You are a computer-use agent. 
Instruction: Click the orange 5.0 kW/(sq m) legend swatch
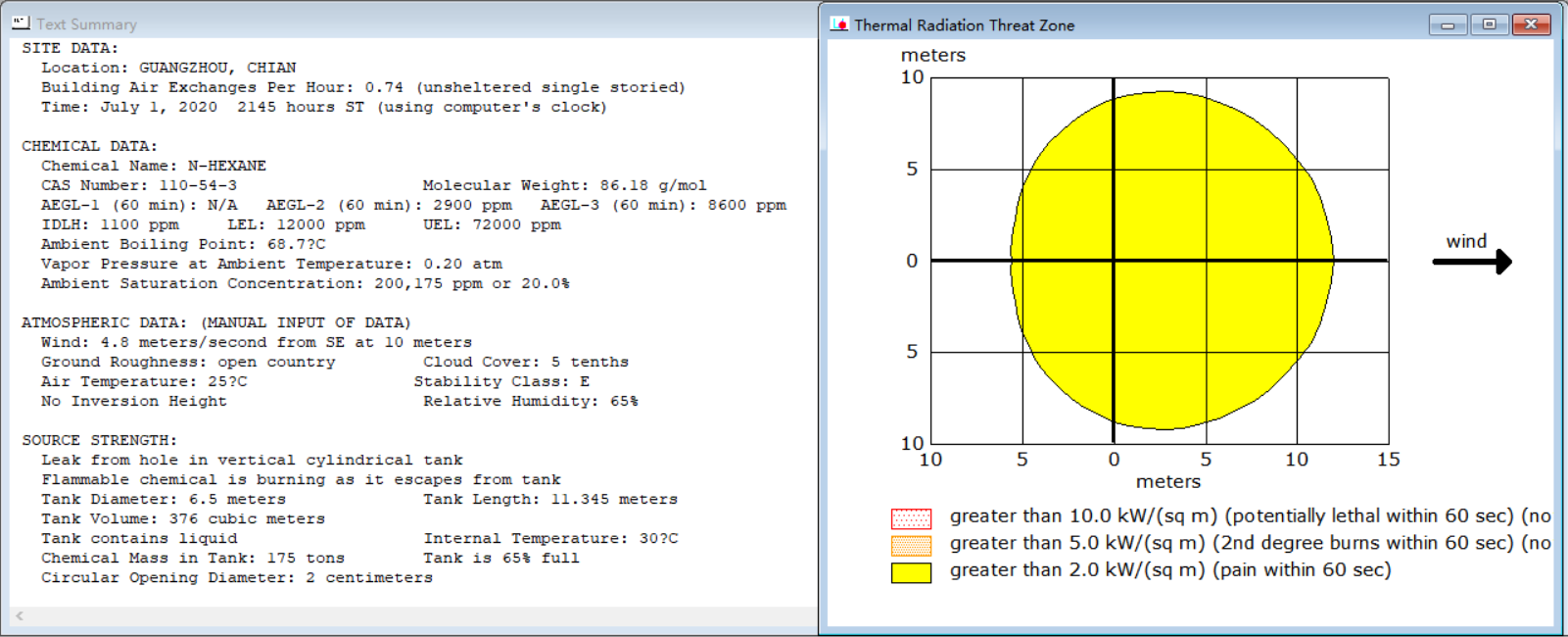coord(911,545)
